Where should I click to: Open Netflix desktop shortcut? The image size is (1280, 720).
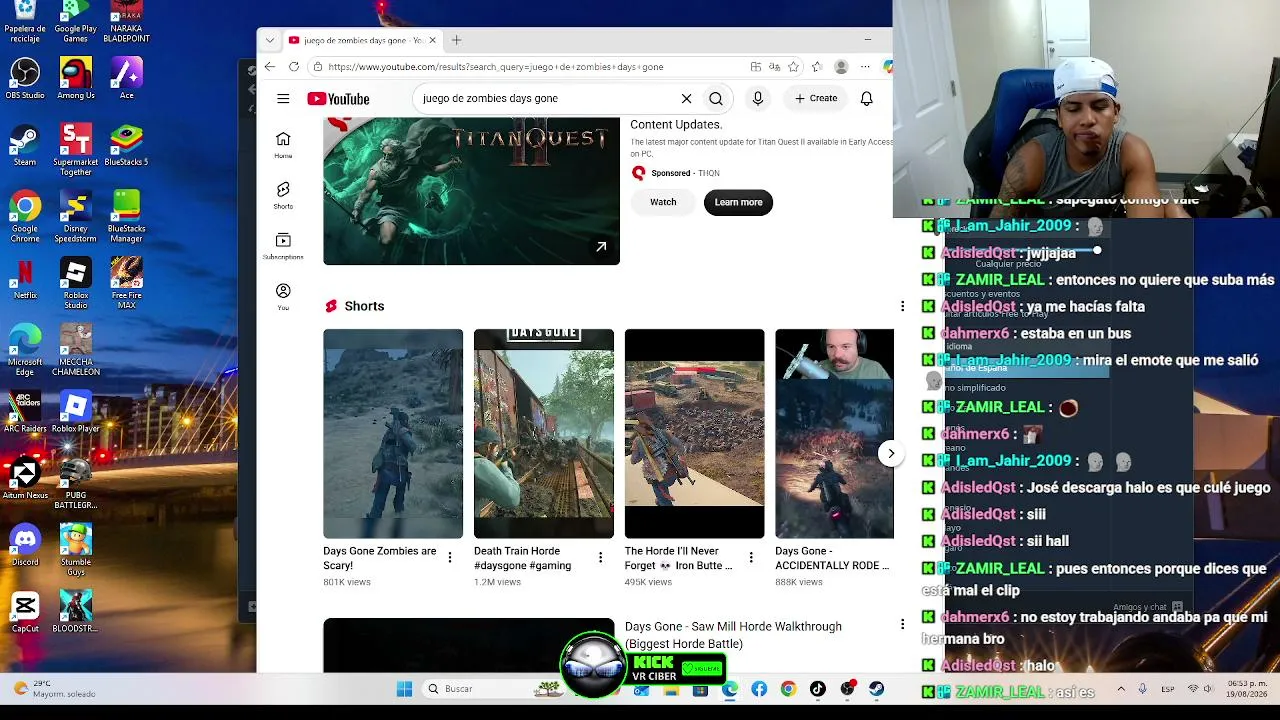(25, 279)
